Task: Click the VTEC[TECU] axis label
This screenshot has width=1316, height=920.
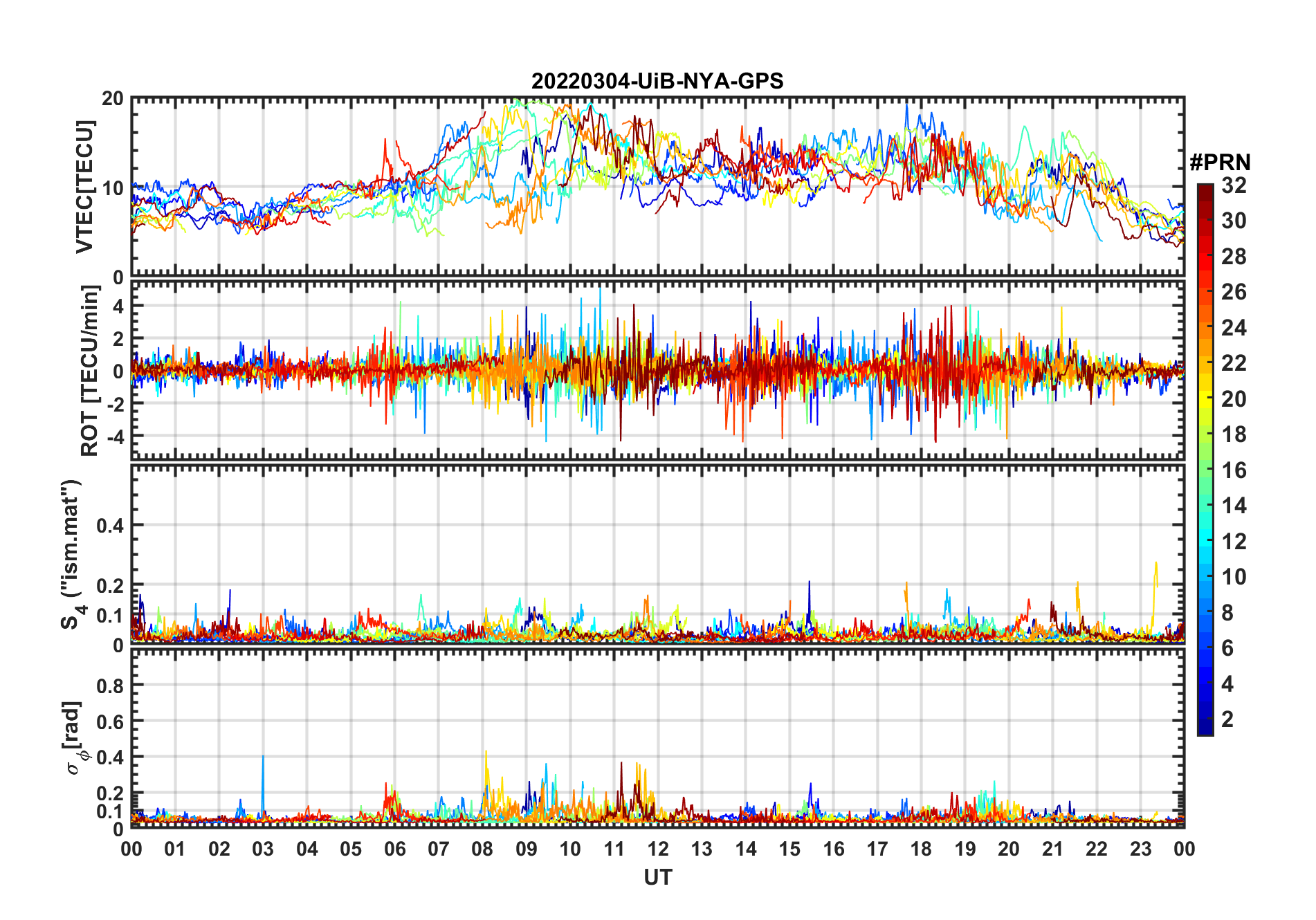Action: coord(84,187)
